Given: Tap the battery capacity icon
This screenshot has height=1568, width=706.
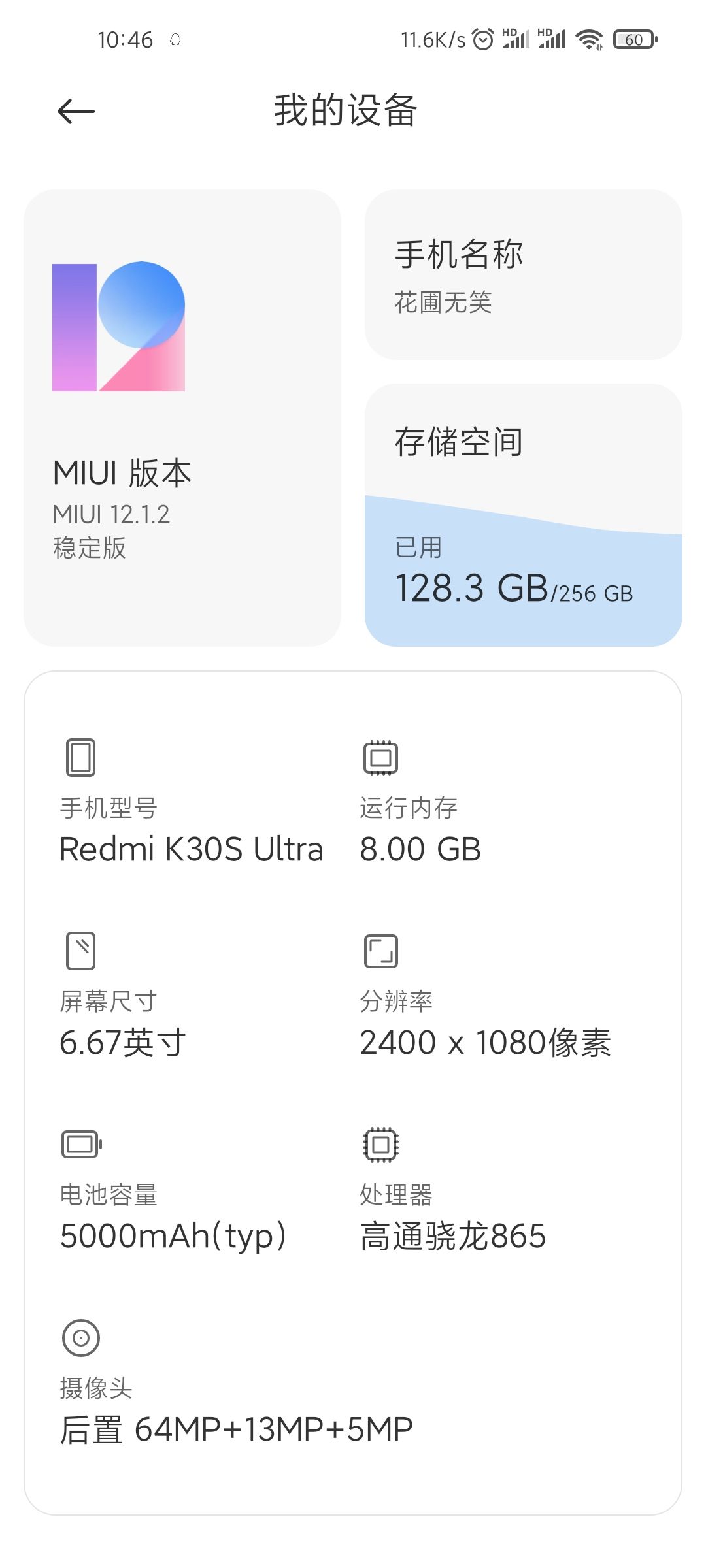Looking at the screenshot, I should 81,1144.
